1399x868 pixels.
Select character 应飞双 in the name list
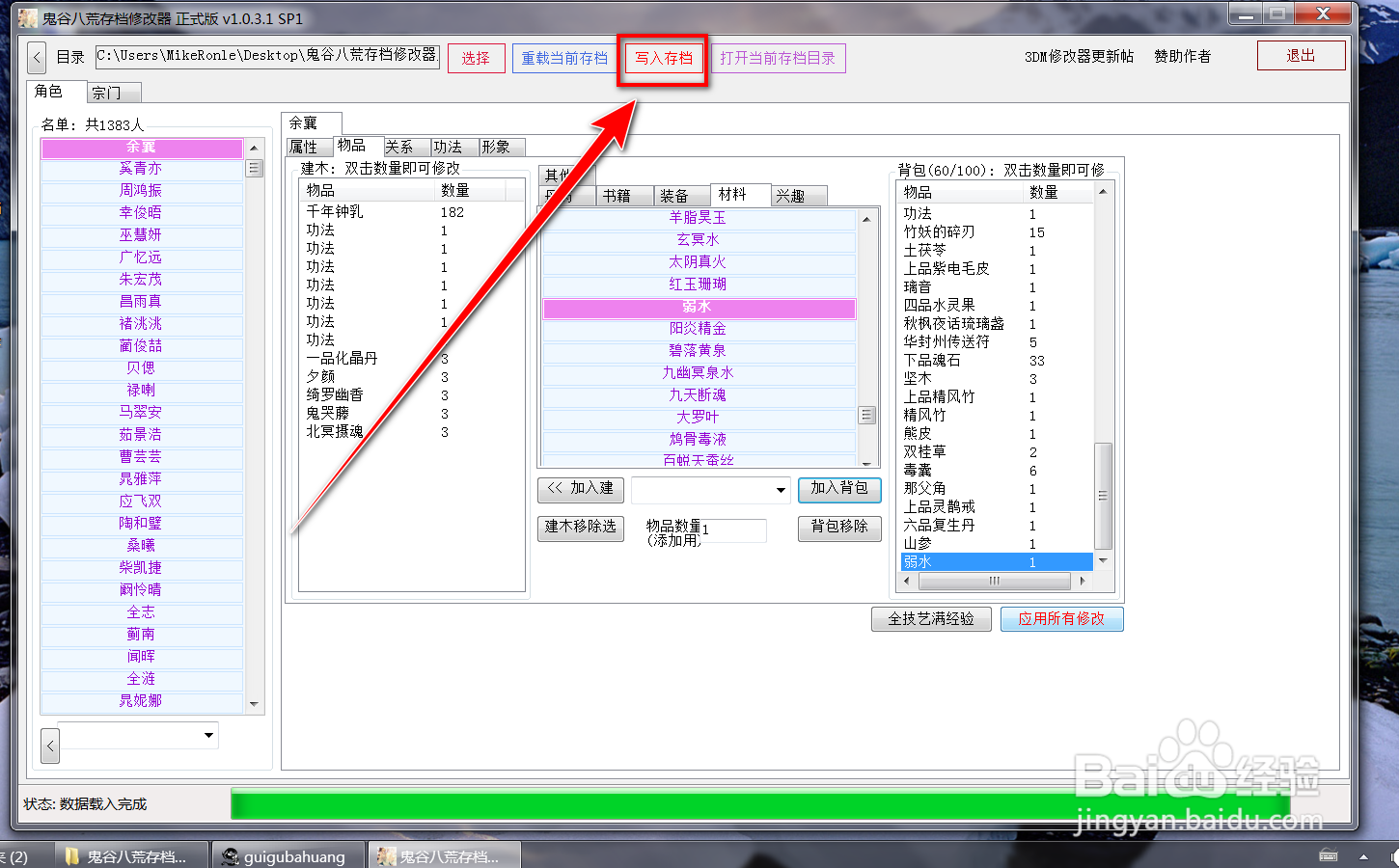pyautogui.click(x=141, y=502)
